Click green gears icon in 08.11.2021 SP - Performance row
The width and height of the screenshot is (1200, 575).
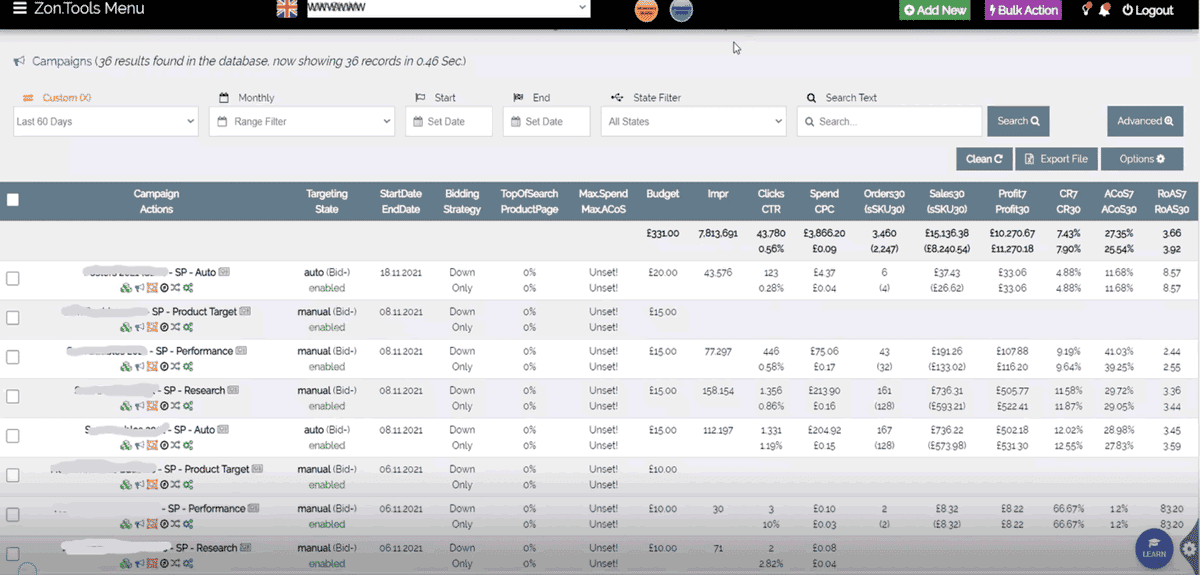[188, 366]
